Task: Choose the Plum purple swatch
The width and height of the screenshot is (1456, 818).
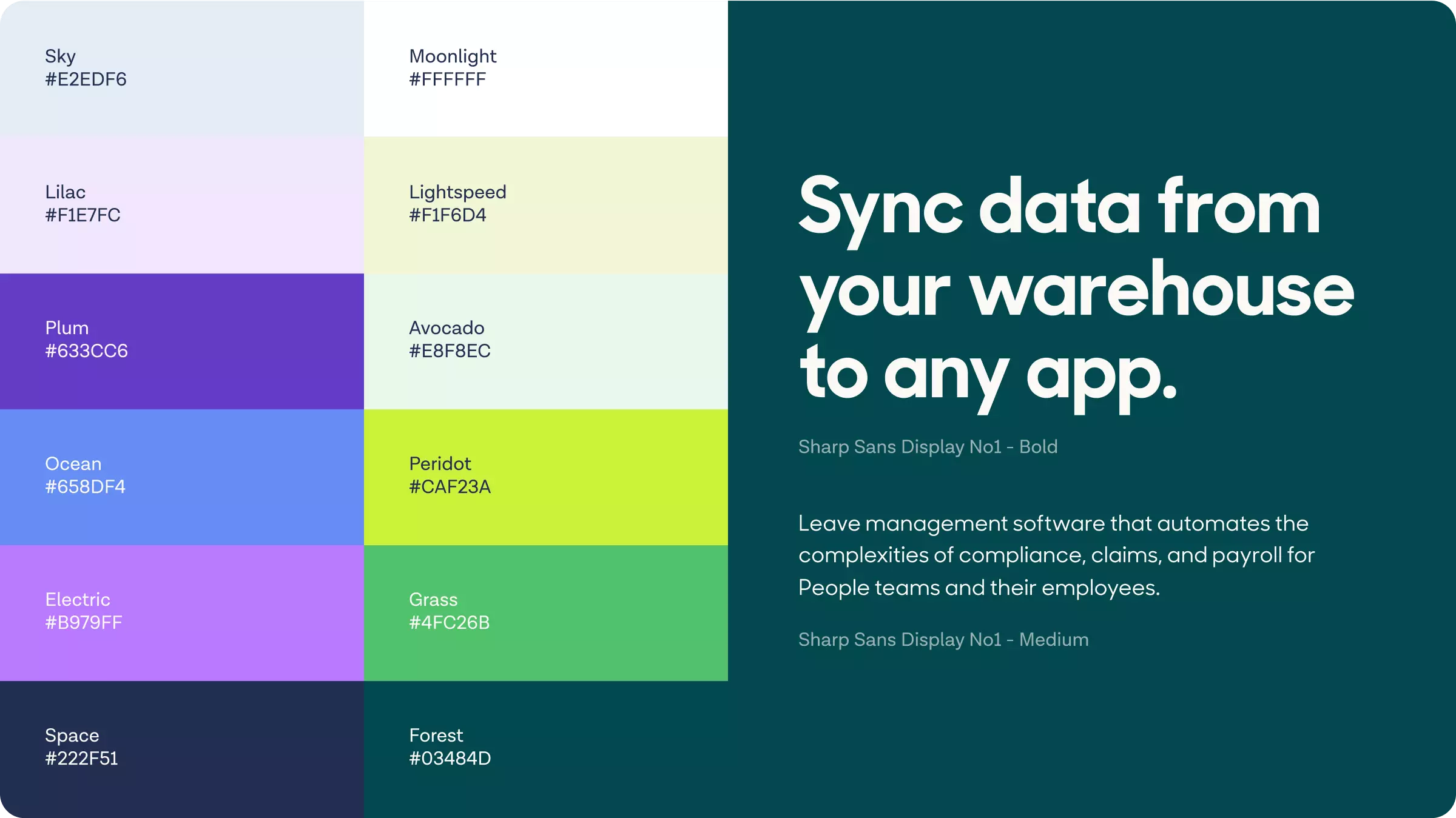Action: click(x=182, y=341)
